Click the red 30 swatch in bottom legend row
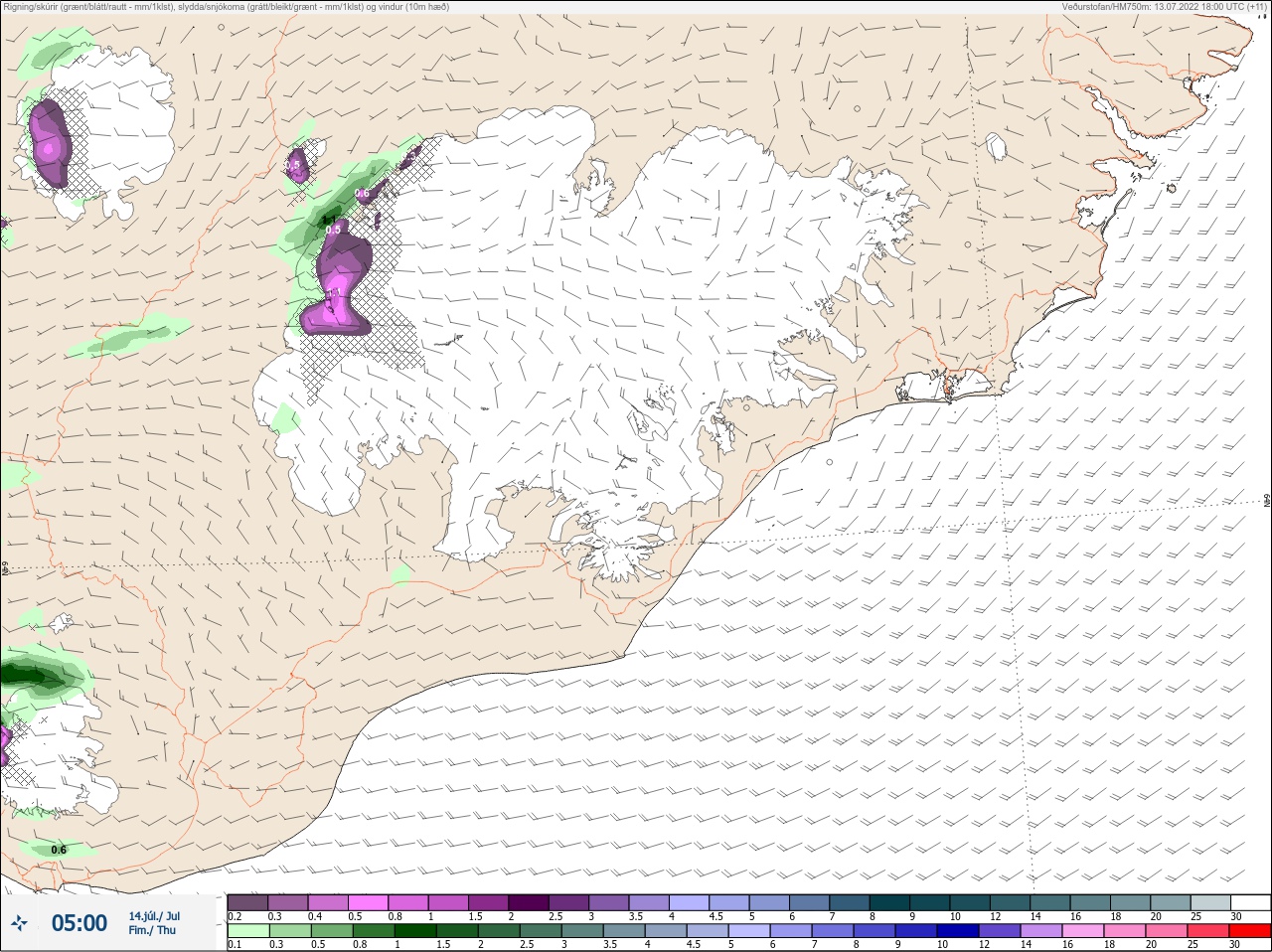This screenshot has height=952, width=1272. coord(1249,931)
